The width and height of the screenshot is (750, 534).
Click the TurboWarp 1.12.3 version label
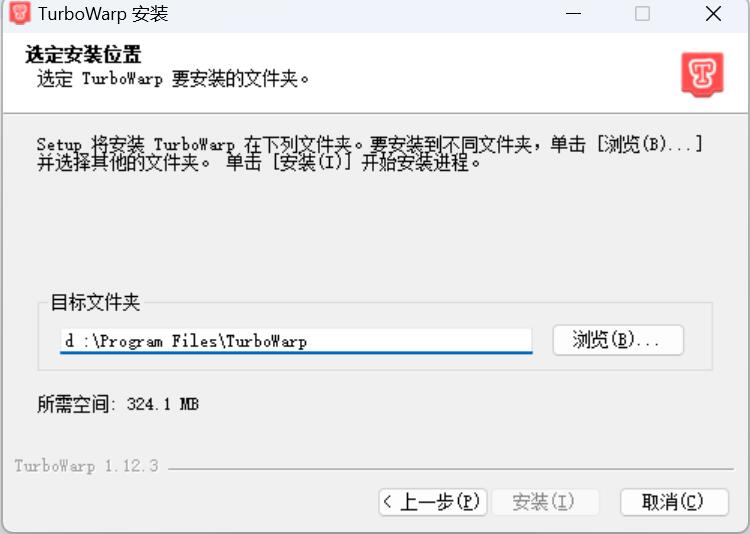point(86,466)
